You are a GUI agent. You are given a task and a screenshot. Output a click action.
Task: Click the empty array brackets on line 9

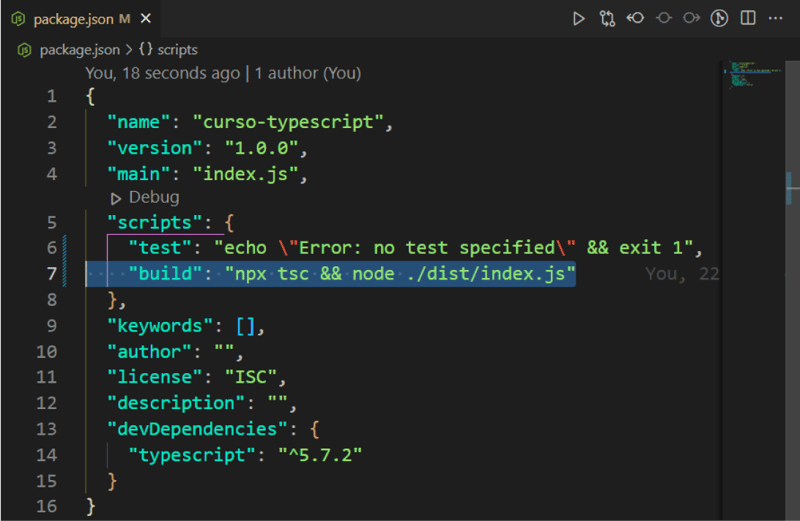coord(245,326)
